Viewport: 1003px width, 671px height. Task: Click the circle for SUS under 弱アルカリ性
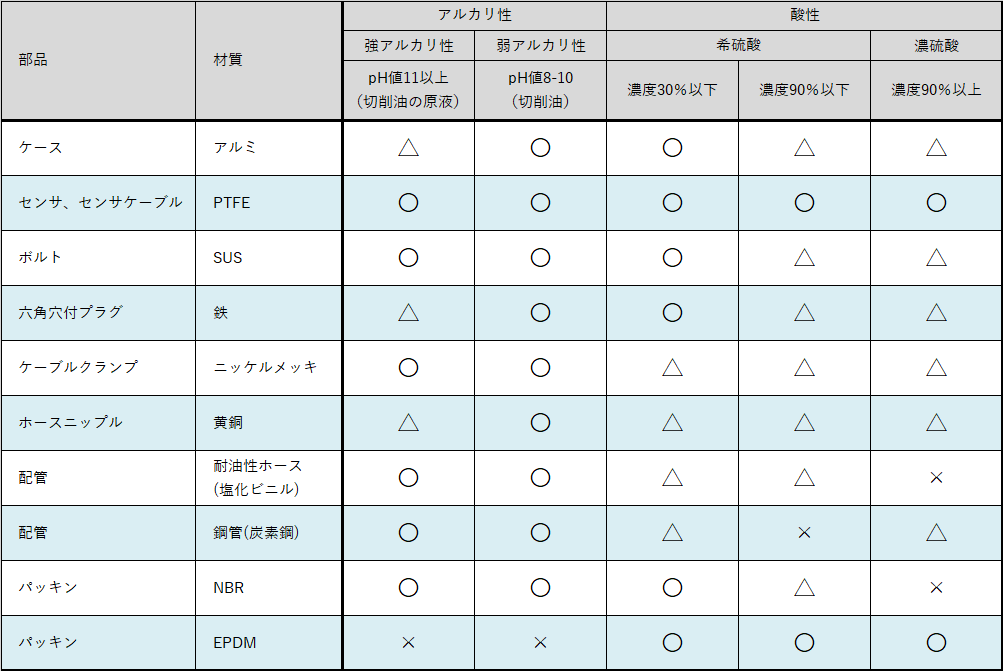[540, 258]
